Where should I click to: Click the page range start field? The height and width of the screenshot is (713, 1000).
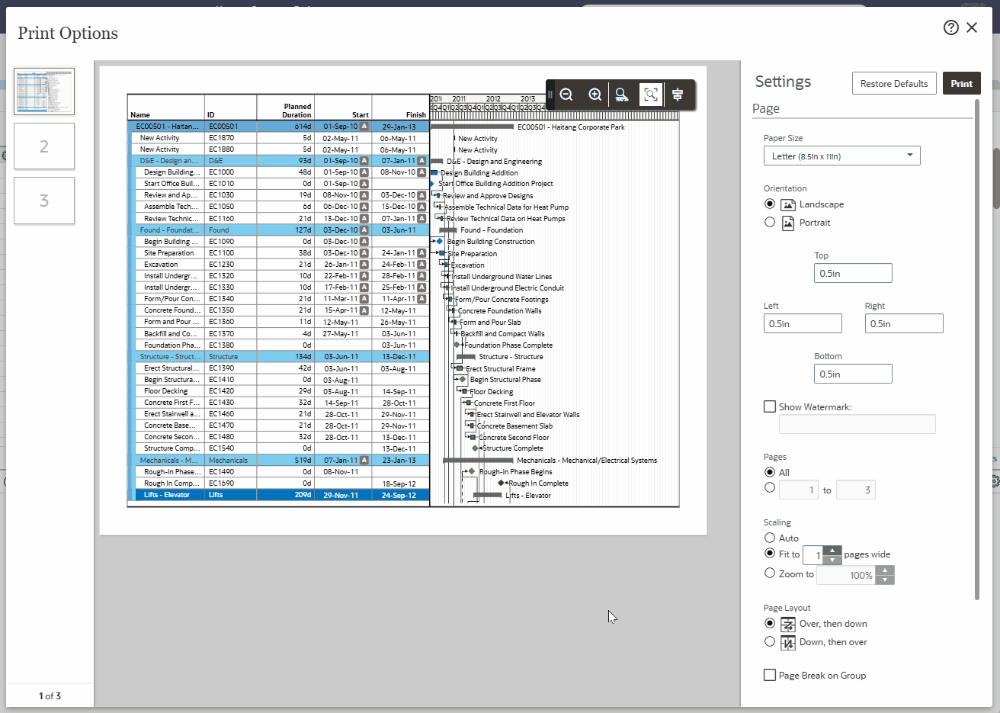[798, 490]
